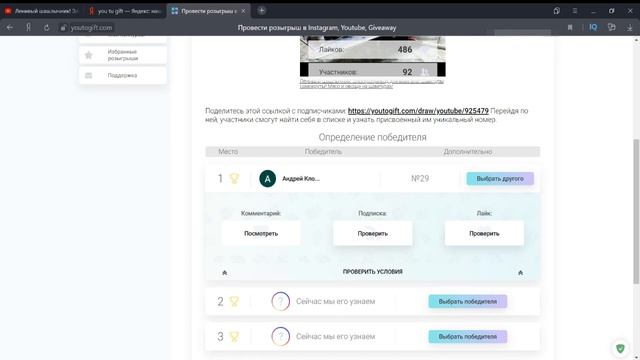Click the first-place trophy icon
This screenshot has width=640, height=360.
pyautogui.click(x=234, y=178)
